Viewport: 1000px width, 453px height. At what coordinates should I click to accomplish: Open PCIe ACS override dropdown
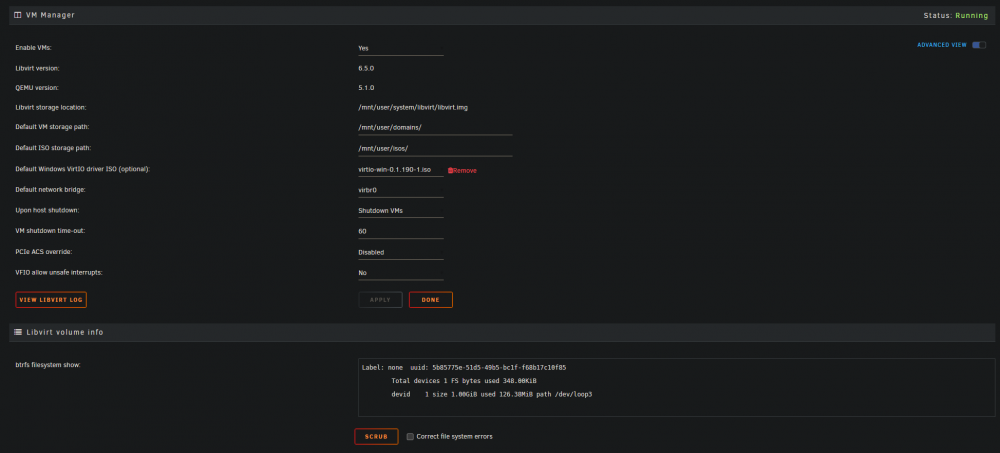401,252
